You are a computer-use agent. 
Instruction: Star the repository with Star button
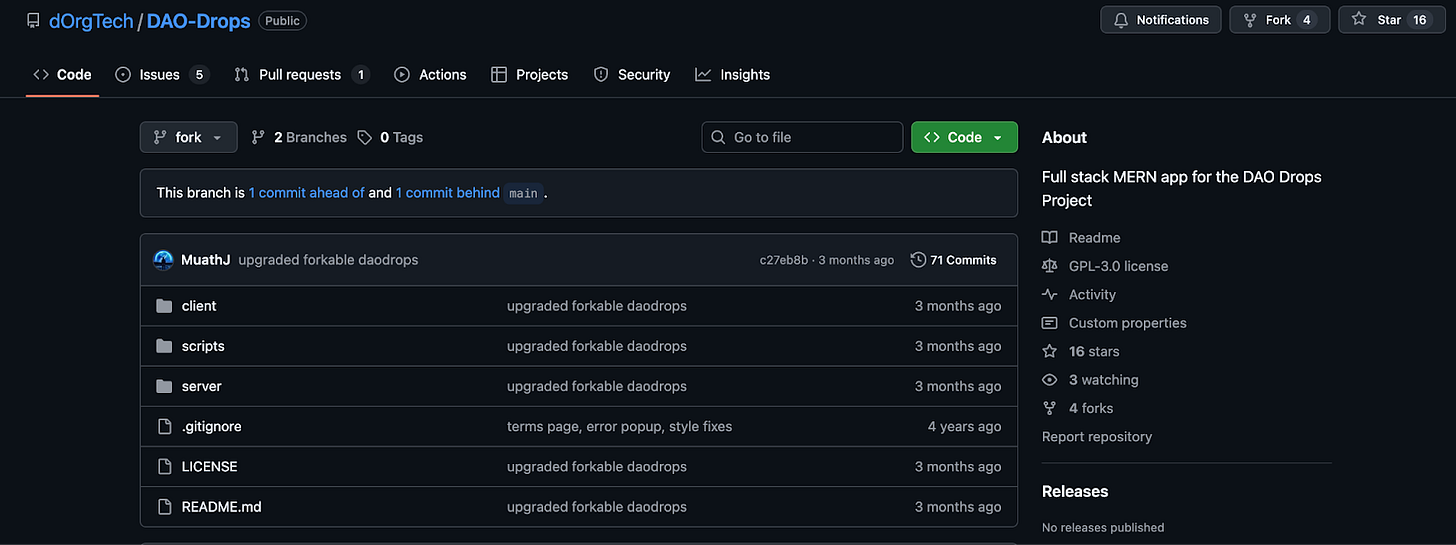pyautogui.click(x=1390, y=20)
